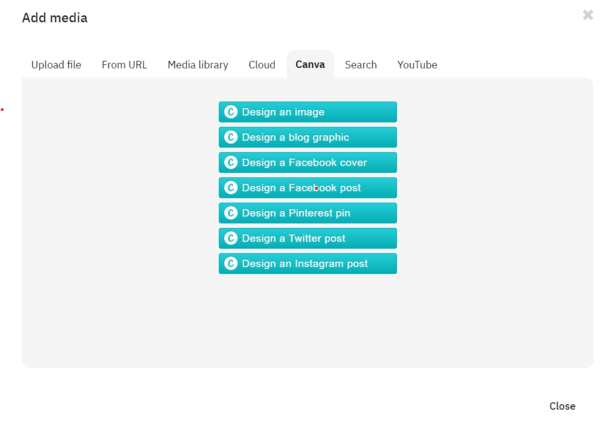
Task: Create Design an Instagram post
Action: coord(308,263)
